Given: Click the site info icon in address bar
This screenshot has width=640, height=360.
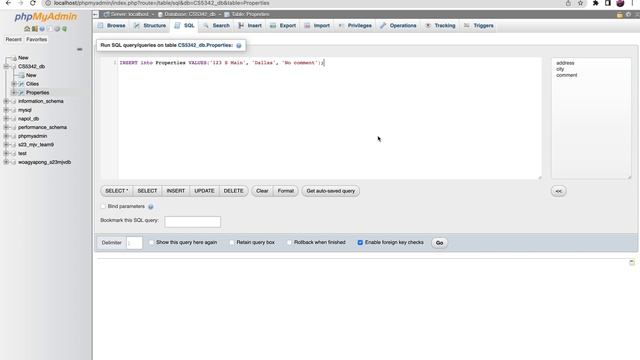Looking at the screenshot, I should click(48, 3).
